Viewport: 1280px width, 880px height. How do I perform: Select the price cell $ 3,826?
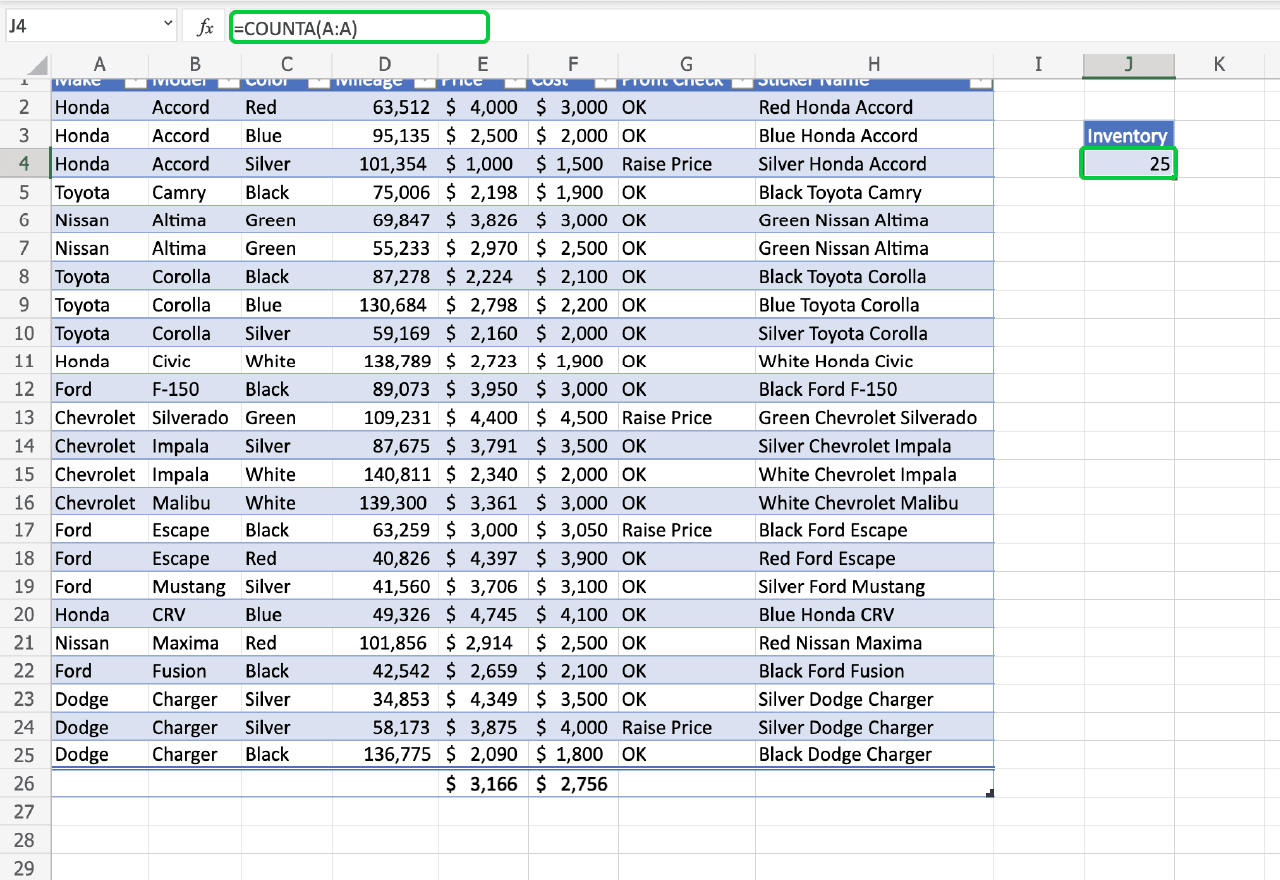(x=483, y=220)
